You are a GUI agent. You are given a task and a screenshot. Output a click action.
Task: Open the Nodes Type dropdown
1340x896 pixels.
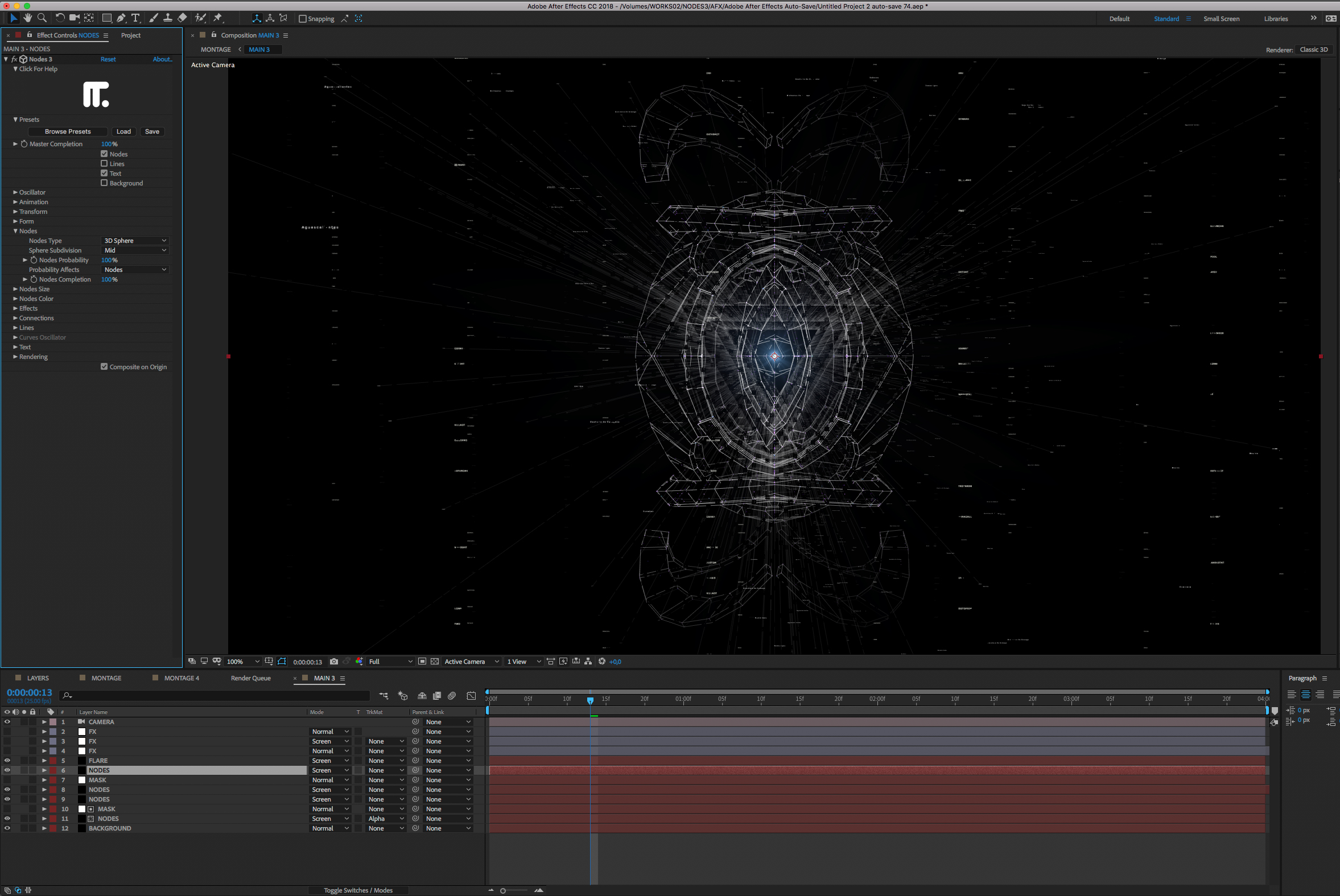coord(135,241)
